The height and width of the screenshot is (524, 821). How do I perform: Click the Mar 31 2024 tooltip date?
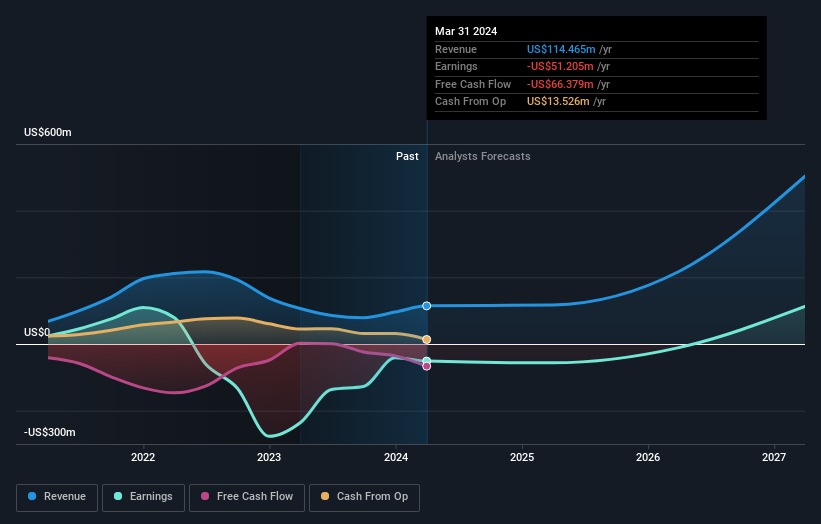pyautogui.click(x=466, y=31)
